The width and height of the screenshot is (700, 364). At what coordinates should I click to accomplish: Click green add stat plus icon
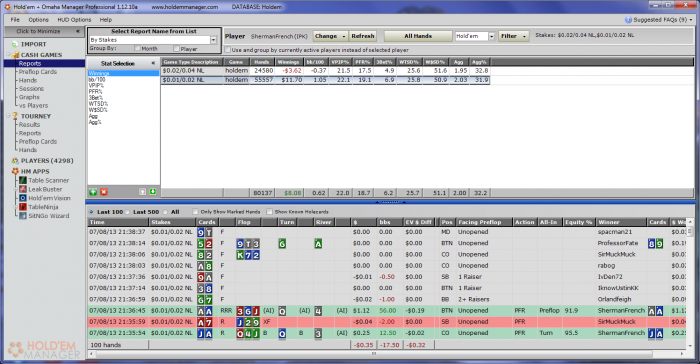[93, 192]
